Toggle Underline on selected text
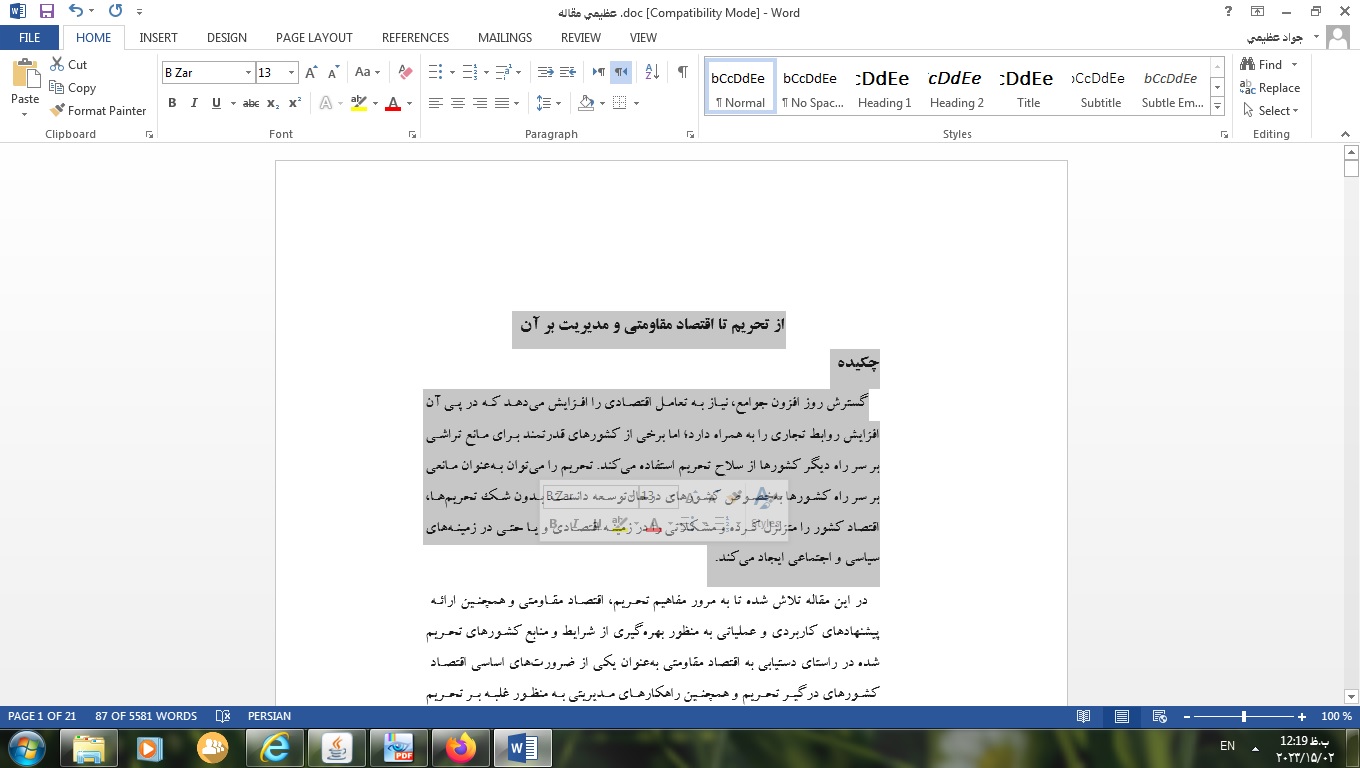 215,103
